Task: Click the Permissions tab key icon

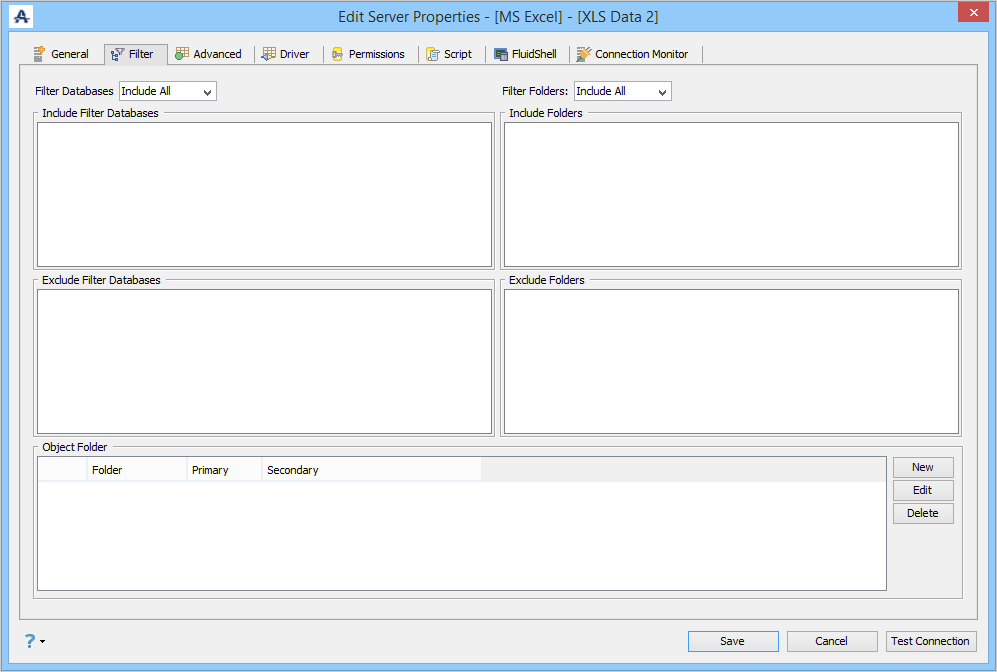Action: pos(338,54)
